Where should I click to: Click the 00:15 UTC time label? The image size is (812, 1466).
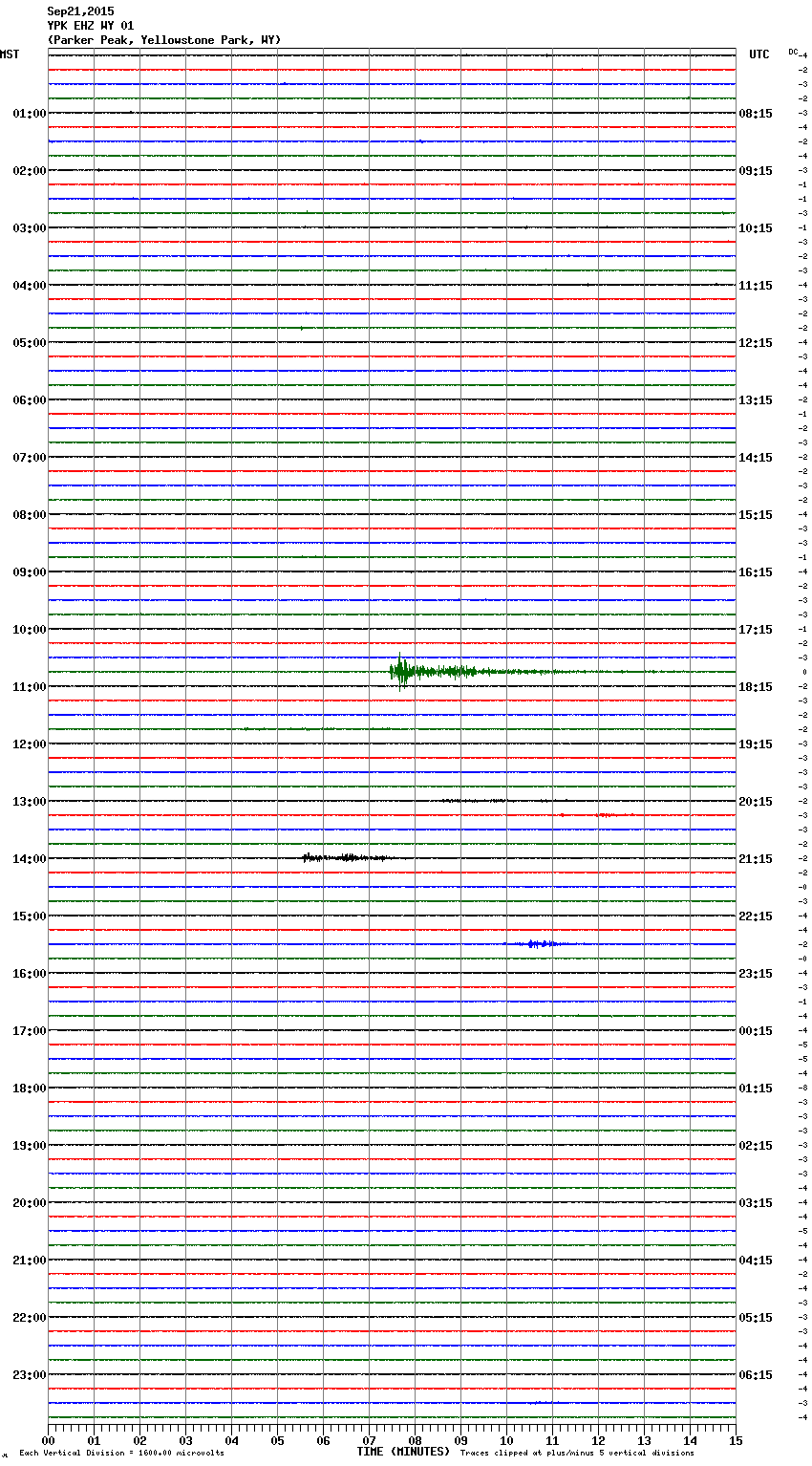(x=756, y=1031)
